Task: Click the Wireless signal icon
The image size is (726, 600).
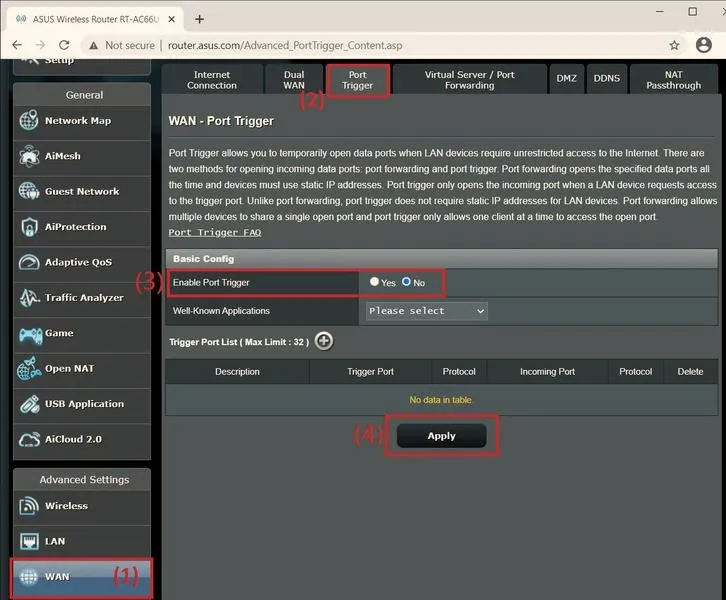Action: point(29,506)
